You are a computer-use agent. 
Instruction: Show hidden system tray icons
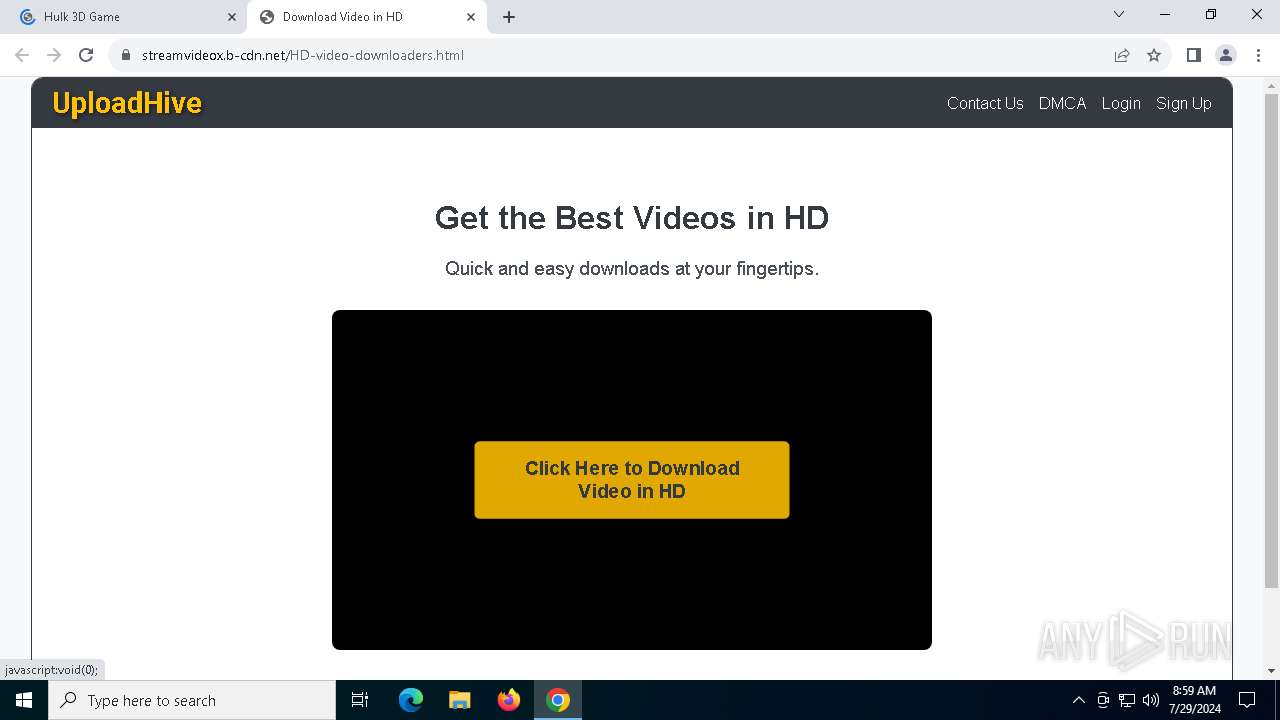1078,700
